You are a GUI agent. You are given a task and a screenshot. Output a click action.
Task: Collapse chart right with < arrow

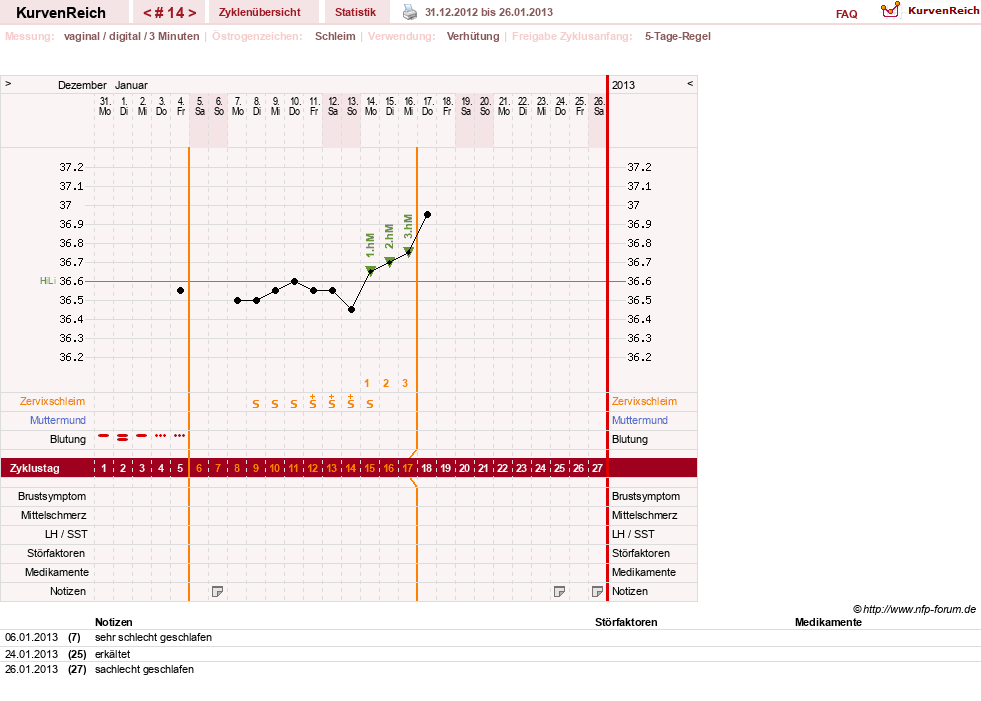pos(690,83)
